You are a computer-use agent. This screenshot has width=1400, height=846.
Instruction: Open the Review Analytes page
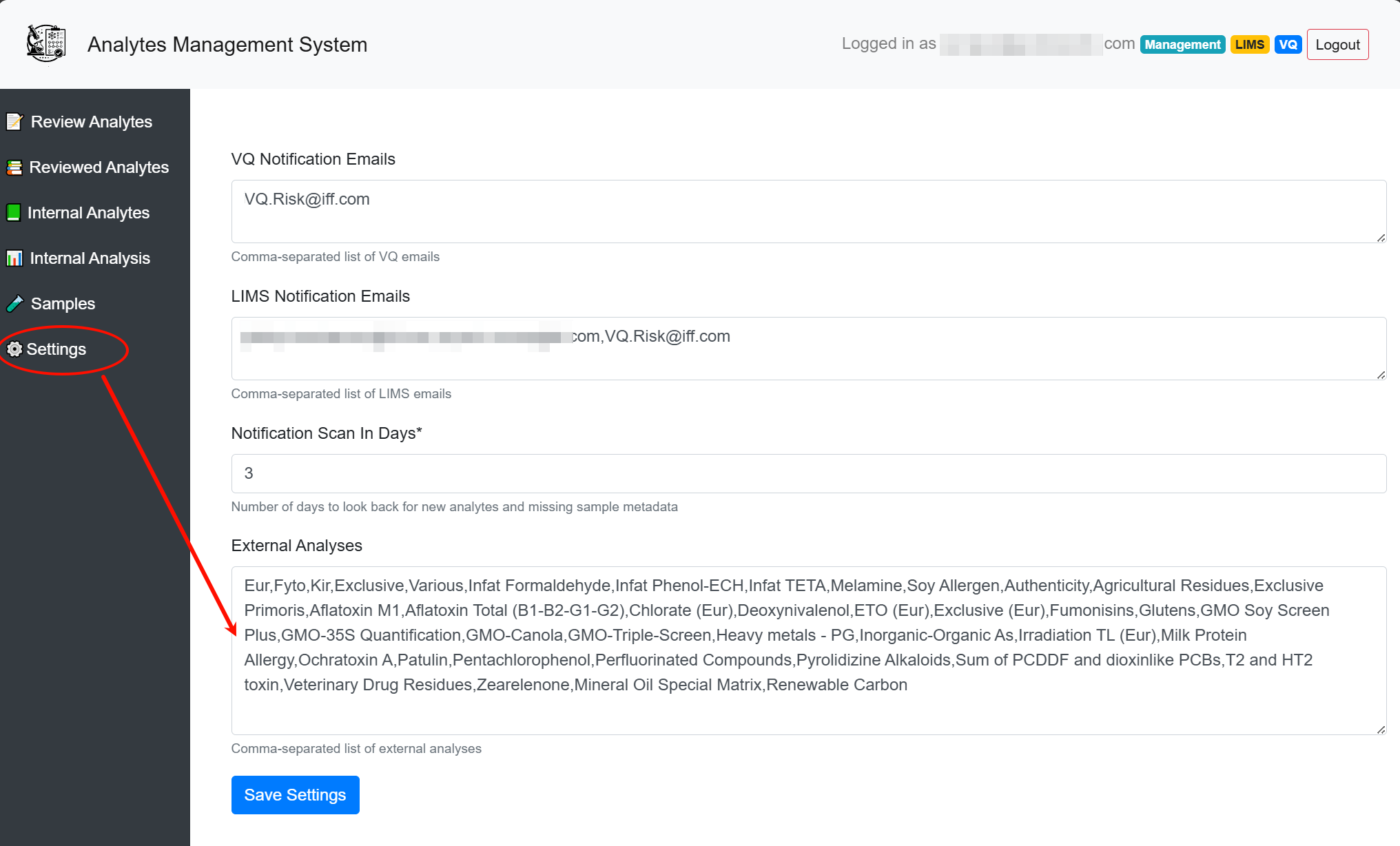coord(91,122)
